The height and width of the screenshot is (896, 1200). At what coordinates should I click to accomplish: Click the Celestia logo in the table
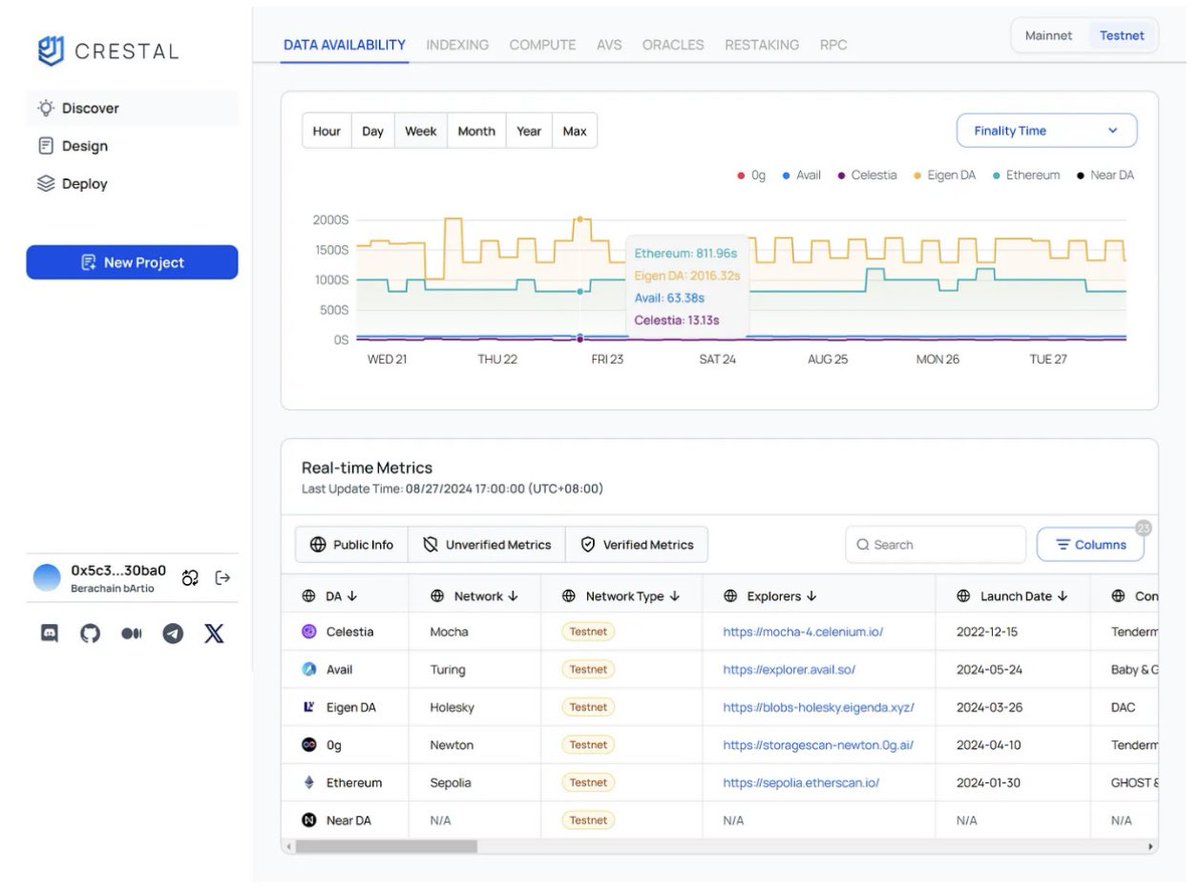pos(309,632)
